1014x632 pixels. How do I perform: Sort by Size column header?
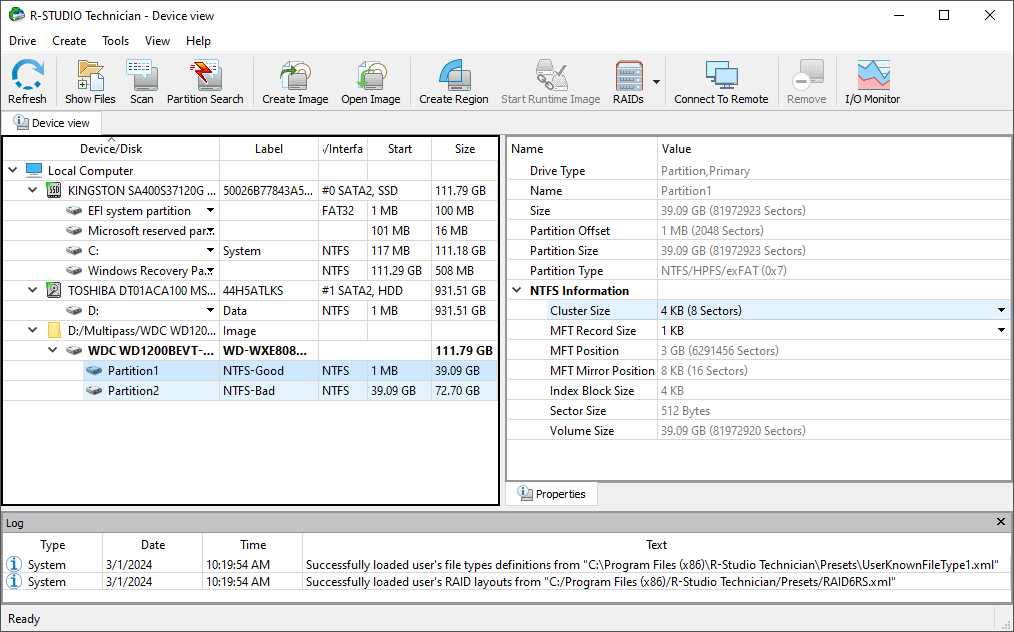[x=465, y=149]
